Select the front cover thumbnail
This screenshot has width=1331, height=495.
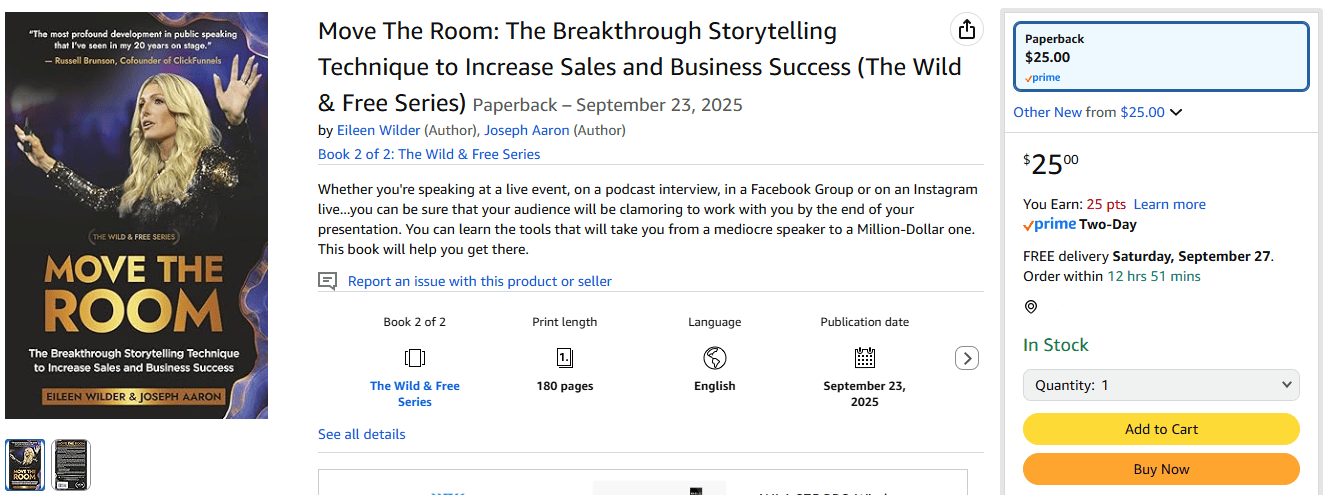coord(26,464)
